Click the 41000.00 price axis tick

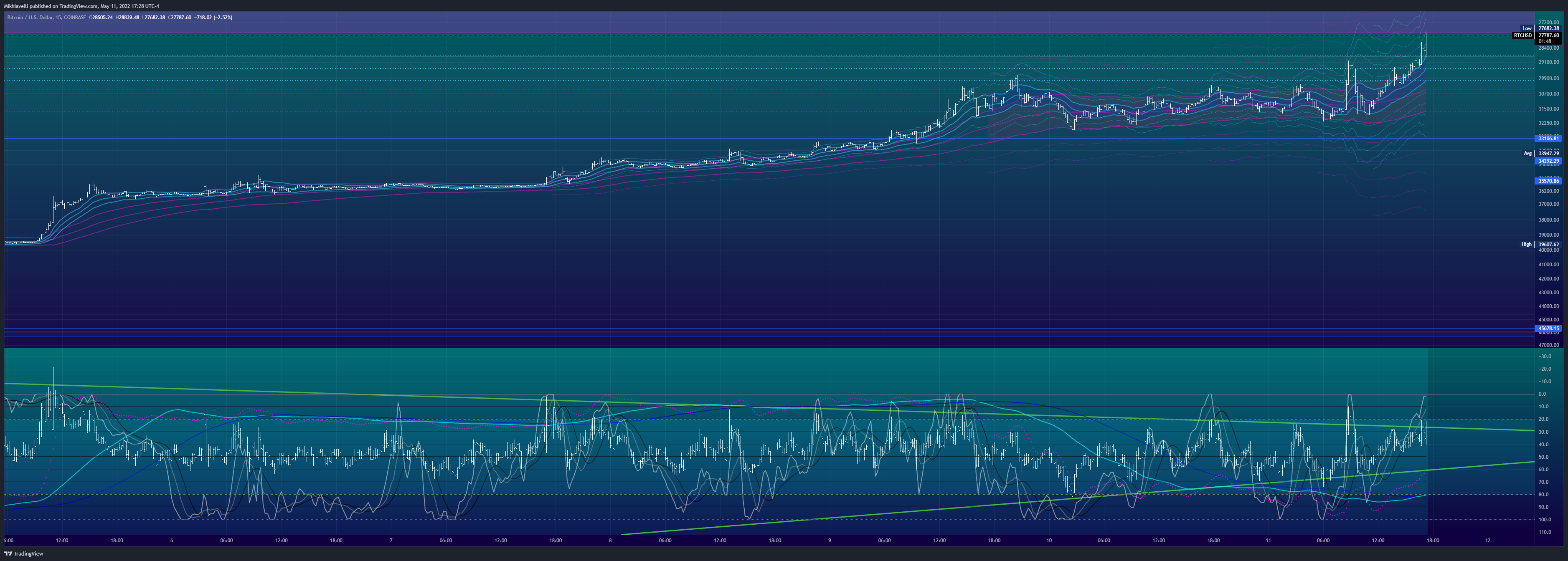coord(1548,265)
